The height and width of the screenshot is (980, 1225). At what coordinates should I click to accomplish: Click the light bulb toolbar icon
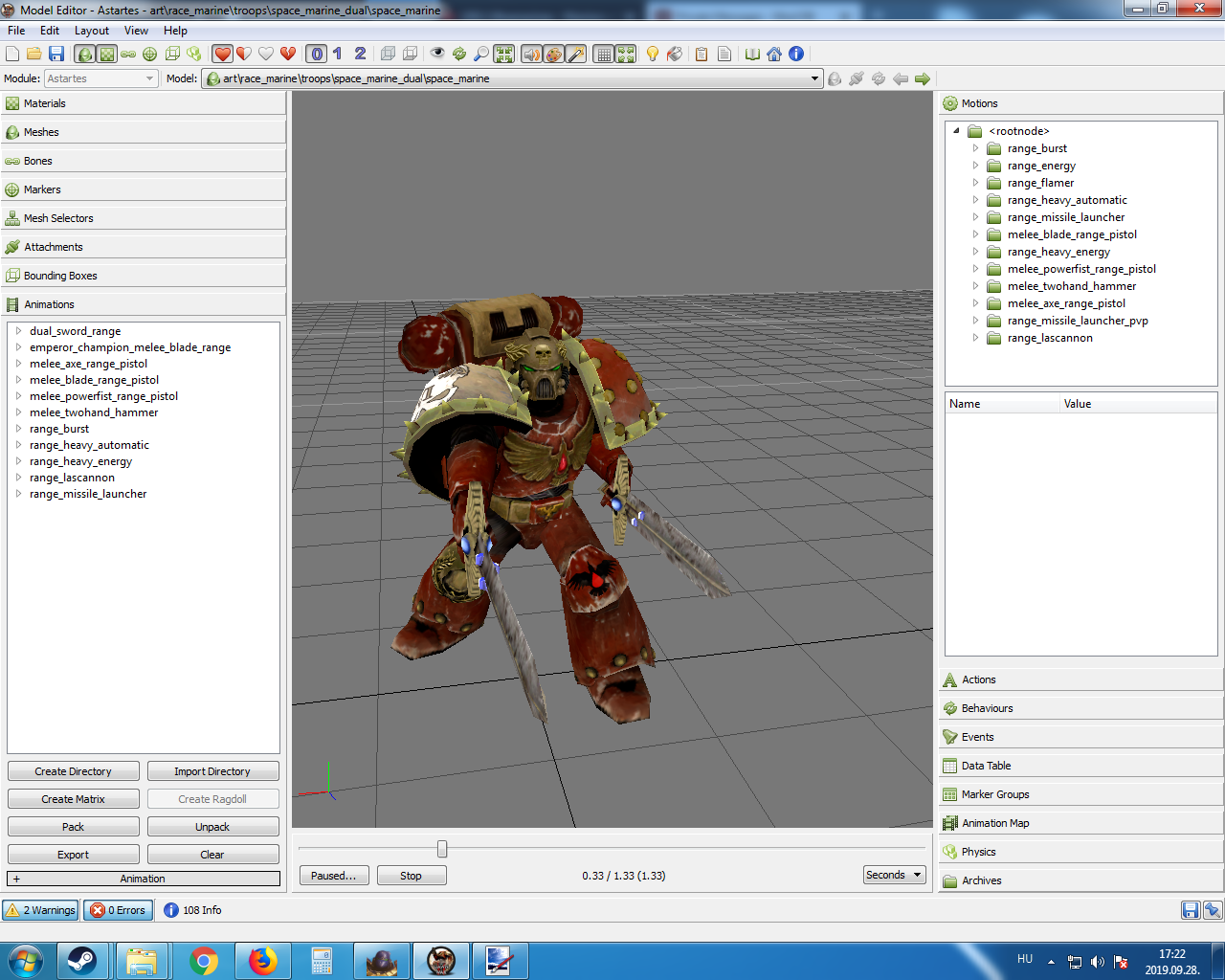coord(653,55)
